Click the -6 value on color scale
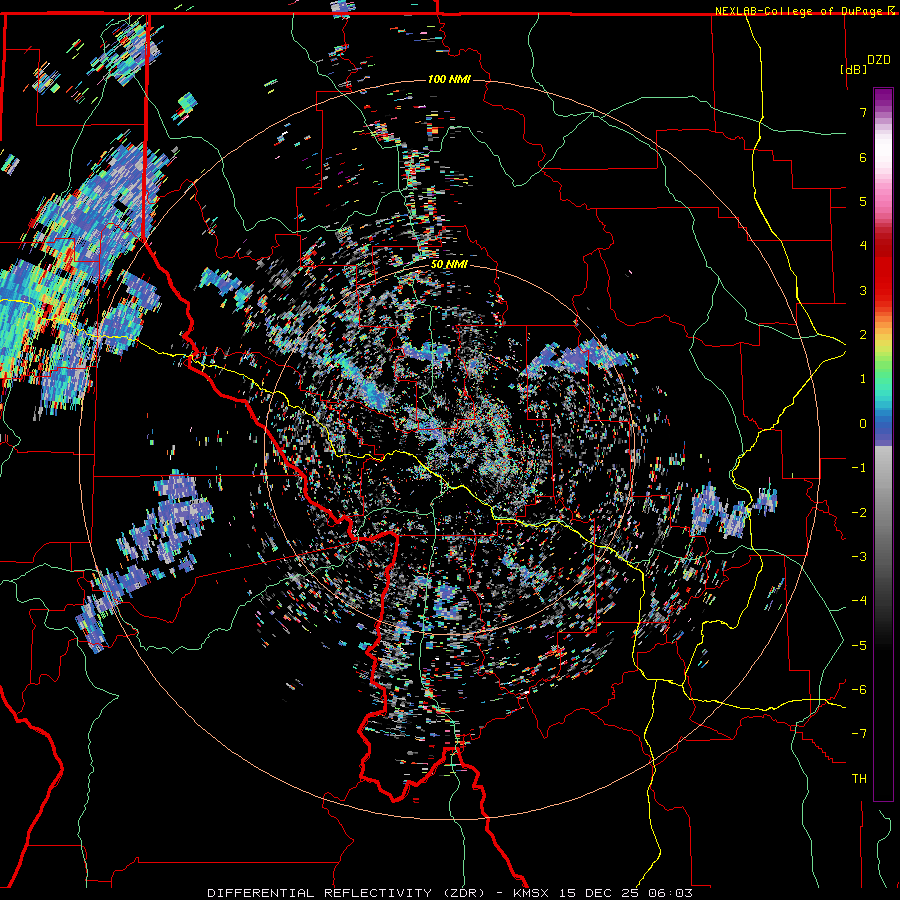The width and height of the screenshot is (900, 900). pyautogui.click(x=859, y=690)
